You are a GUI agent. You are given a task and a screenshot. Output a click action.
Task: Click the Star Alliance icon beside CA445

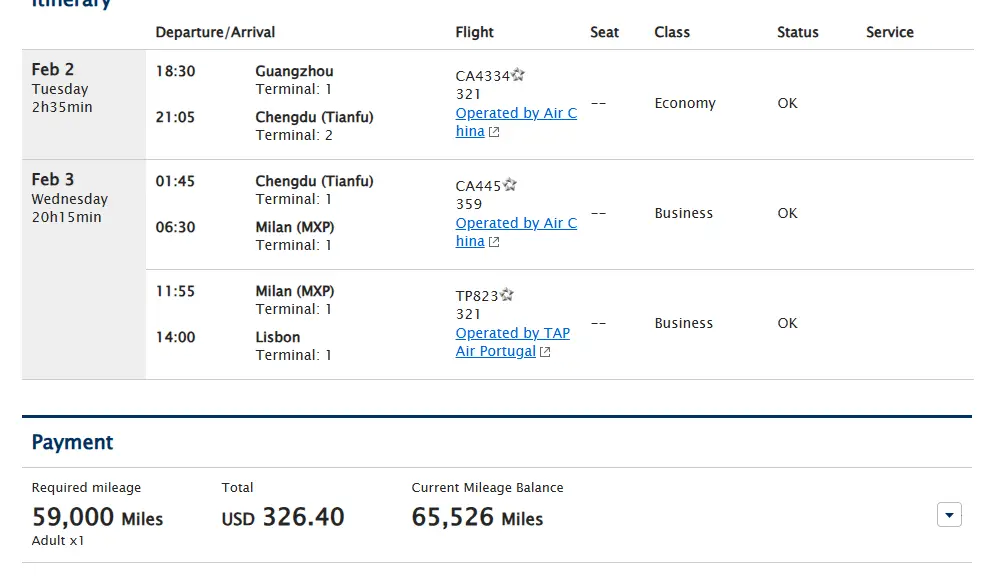[510, 185]
